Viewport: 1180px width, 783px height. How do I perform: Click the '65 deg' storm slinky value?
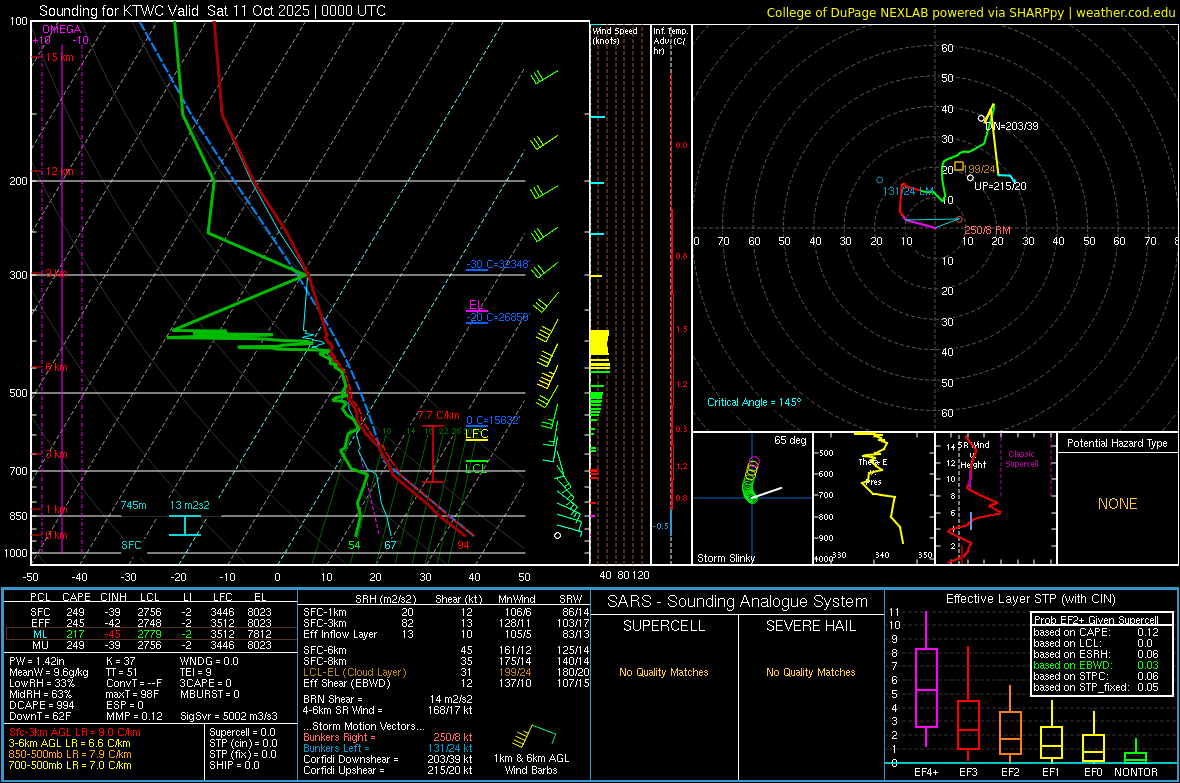(790, 440)
